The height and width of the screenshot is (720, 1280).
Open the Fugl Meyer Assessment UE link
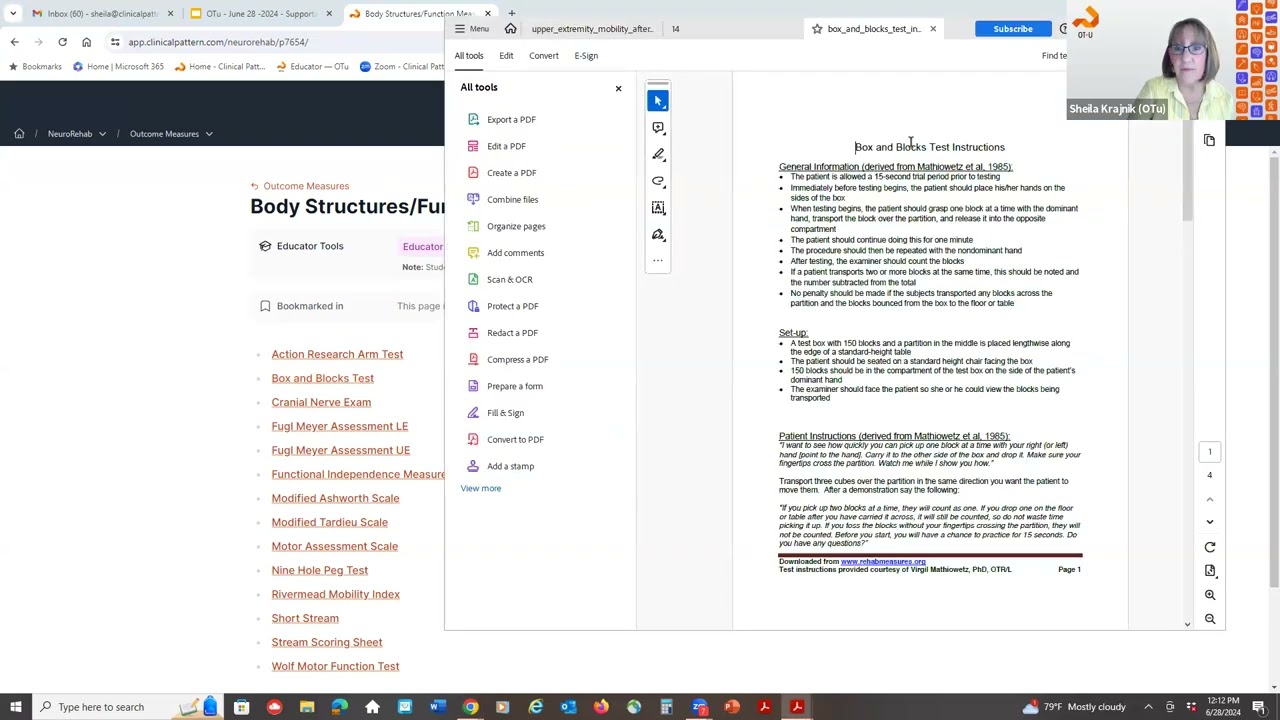coord(340,450)
